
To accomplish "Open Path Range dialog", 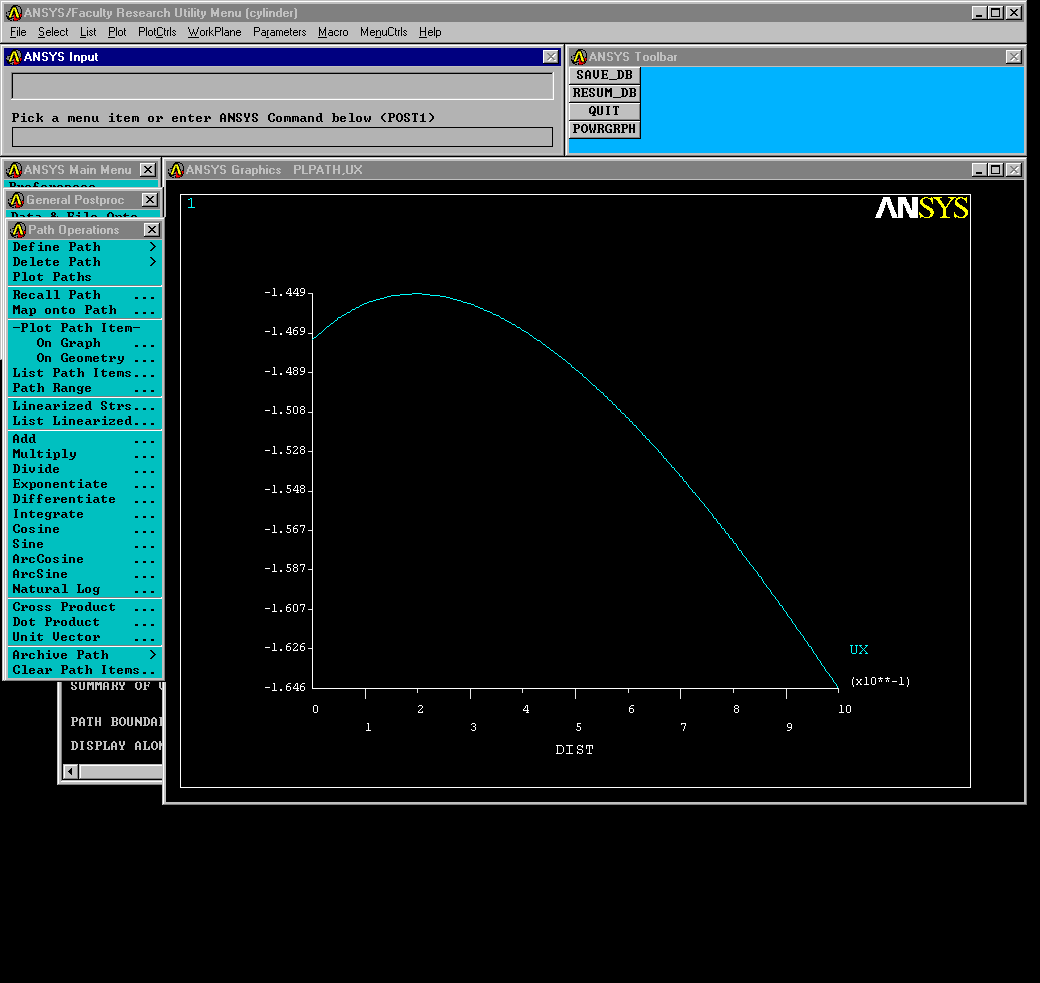I will (x=84, y=389).
